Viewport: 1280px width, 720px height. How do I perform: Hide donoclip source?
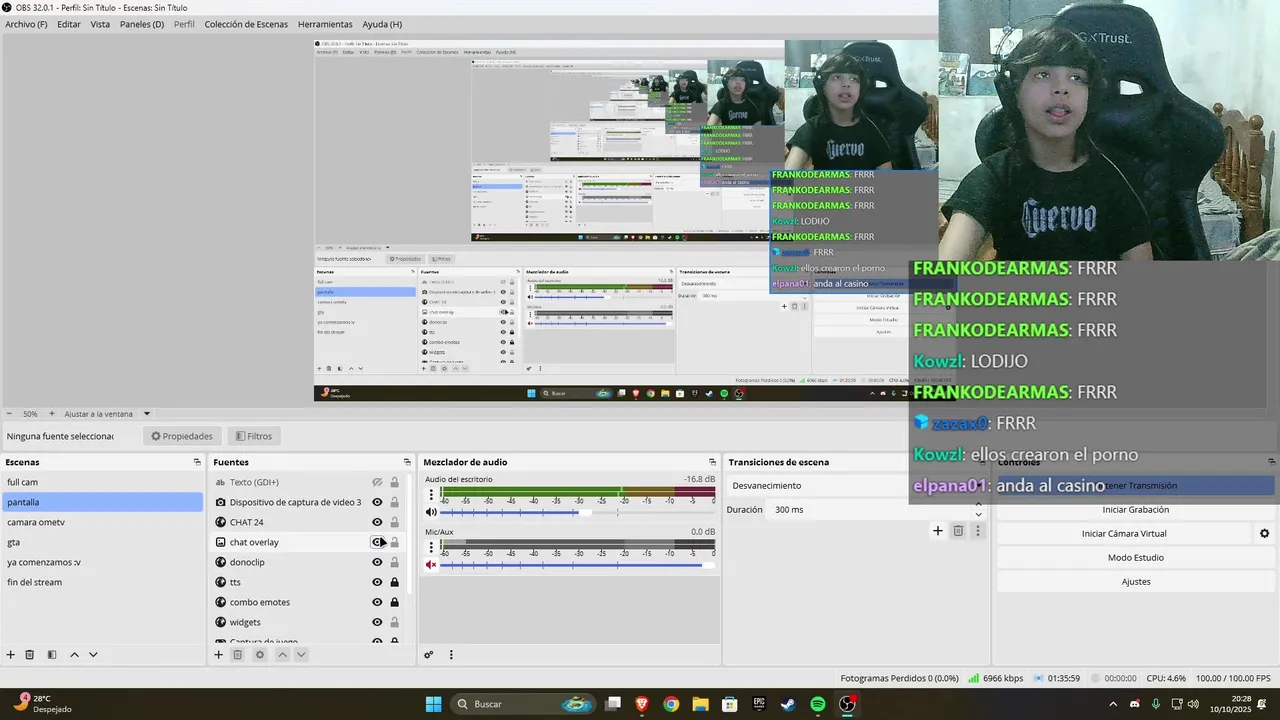click(x=377, y=562)
